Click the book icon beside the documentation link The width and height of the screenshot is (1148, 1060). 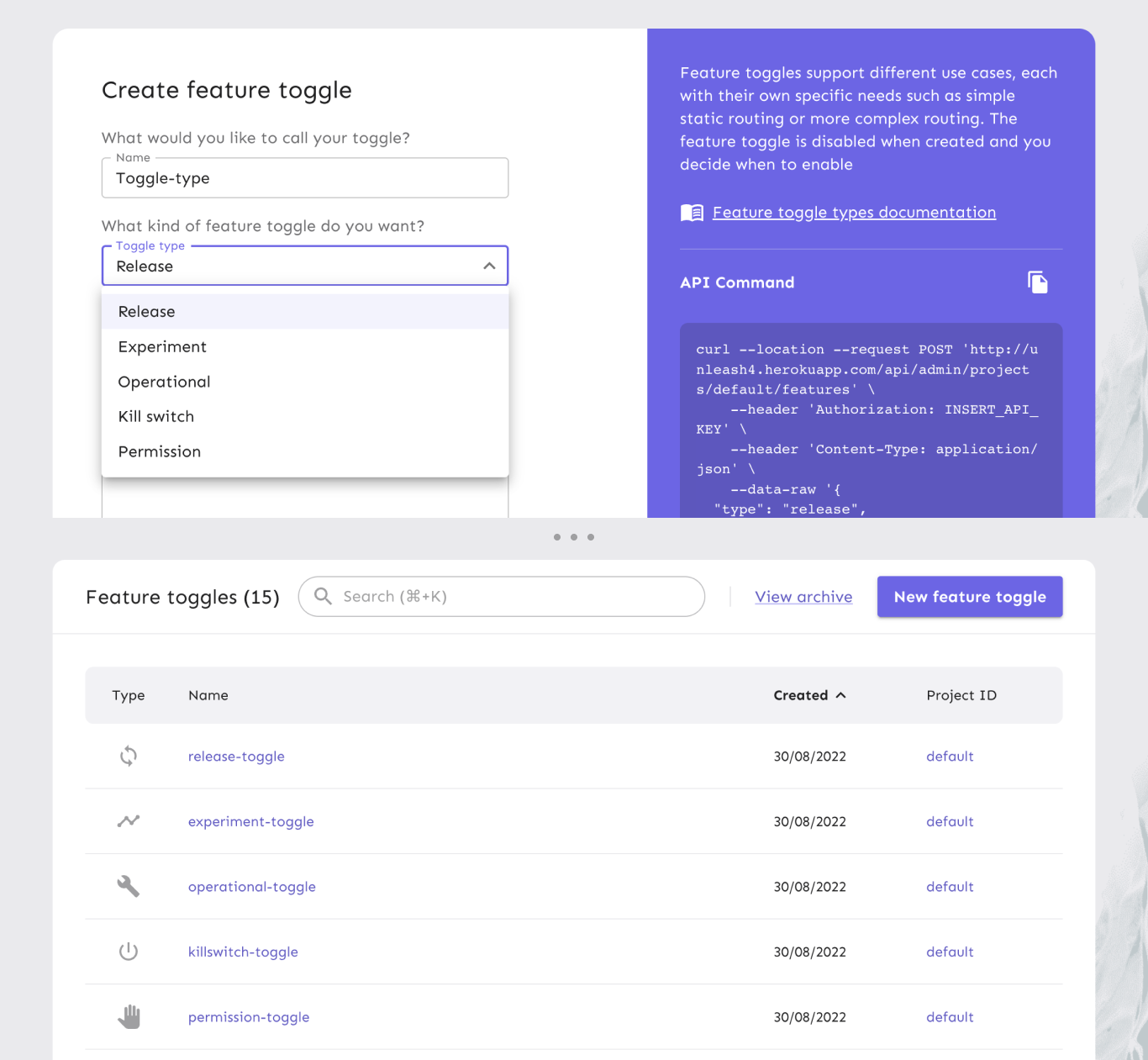692,213
